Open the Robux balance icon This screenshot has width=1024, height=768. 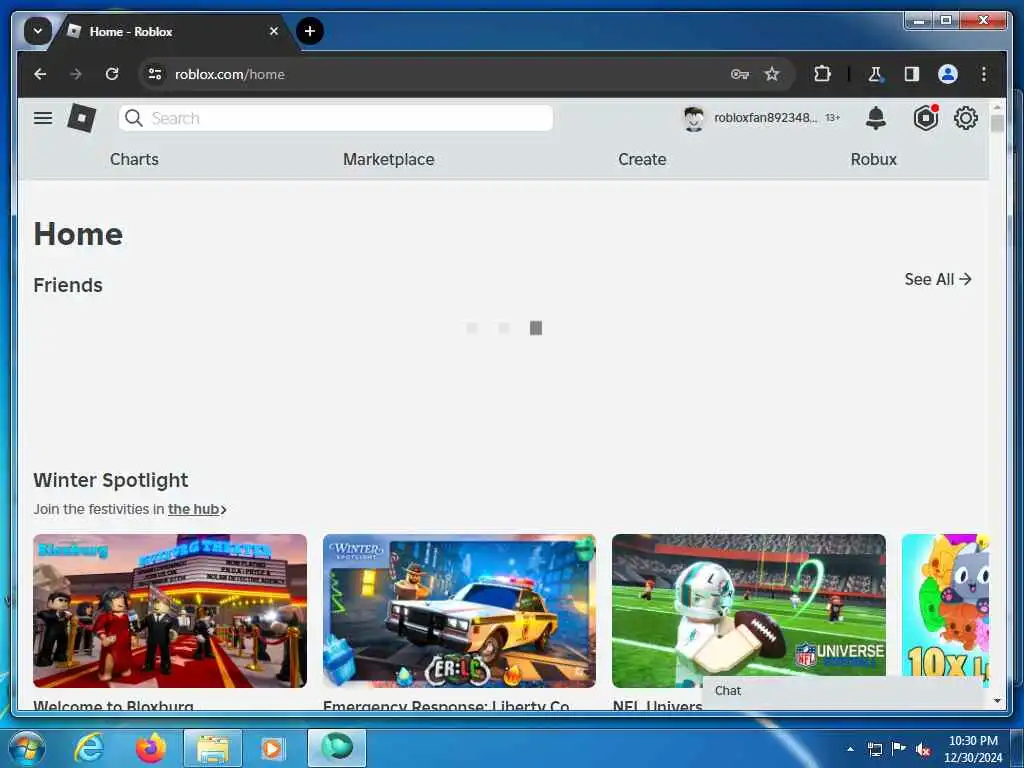(925, 118)
